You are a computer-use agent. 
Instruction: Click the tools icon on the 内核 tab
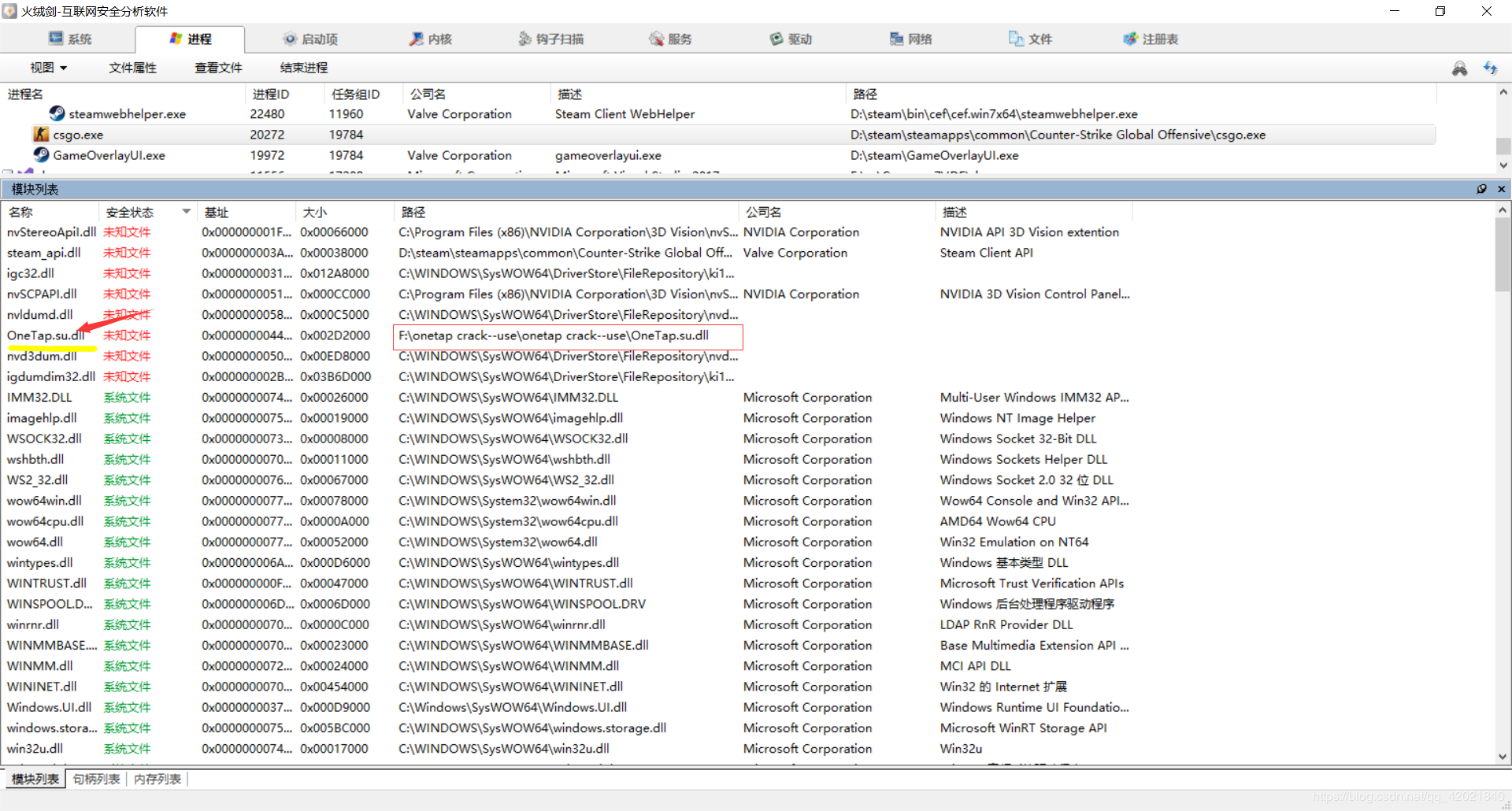click(417, 39)
